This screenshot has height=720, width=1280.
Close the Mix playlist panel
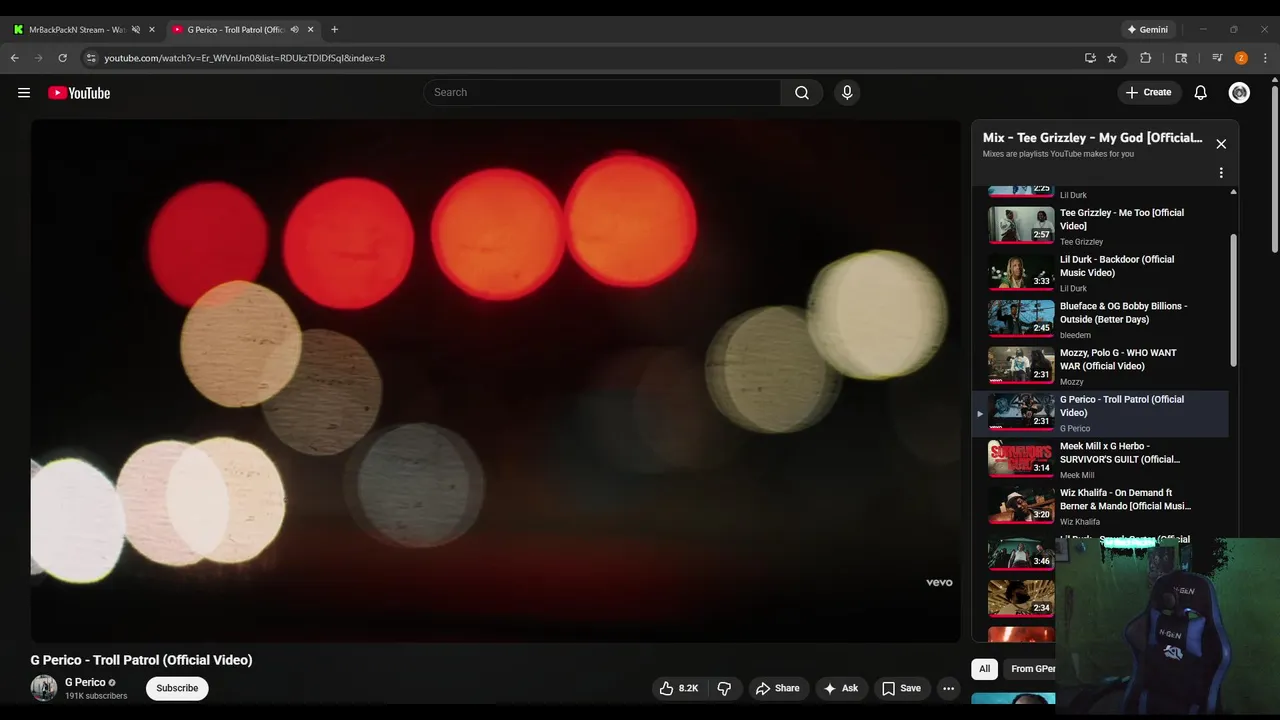pyautogui.click(x=1221, y=144)
